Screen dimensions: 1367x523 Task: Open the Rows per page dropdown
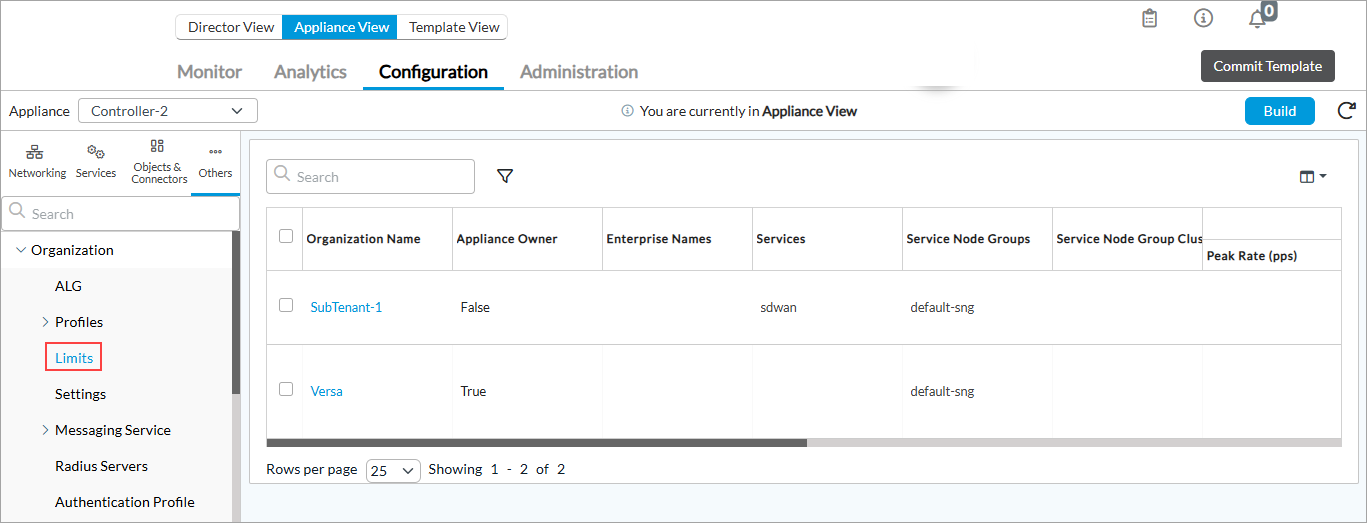pyautogui.click(x=393, y=470)
